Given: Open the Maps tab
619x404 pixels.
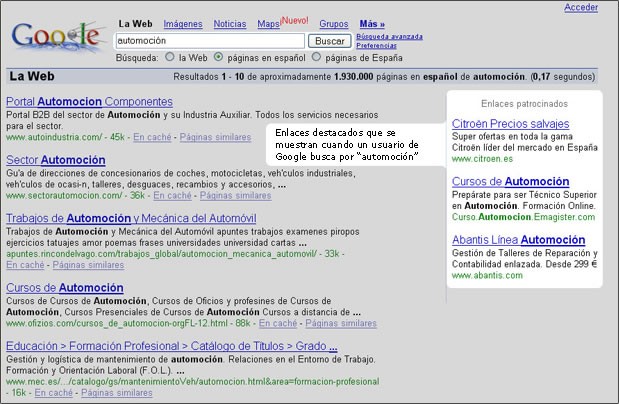Looking at the screenshot, I should pyautogui.click(x=268, y=24).
